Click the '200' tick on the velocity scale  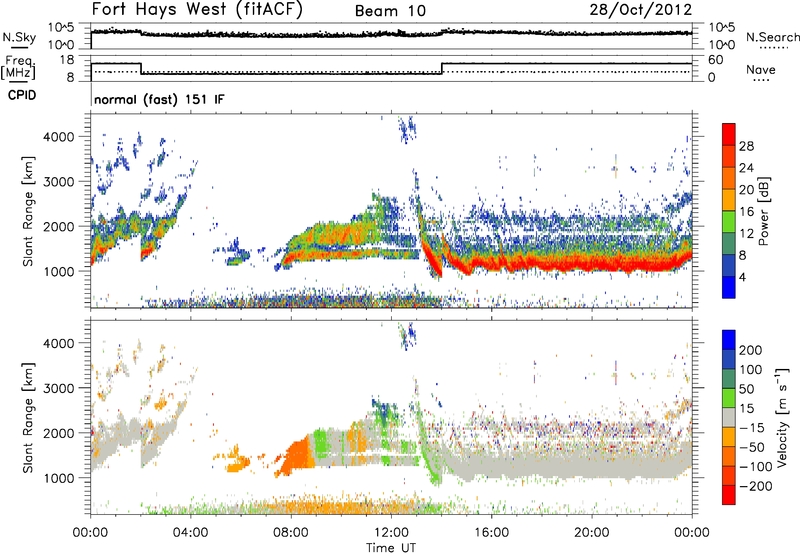click(x=751, y=350)
